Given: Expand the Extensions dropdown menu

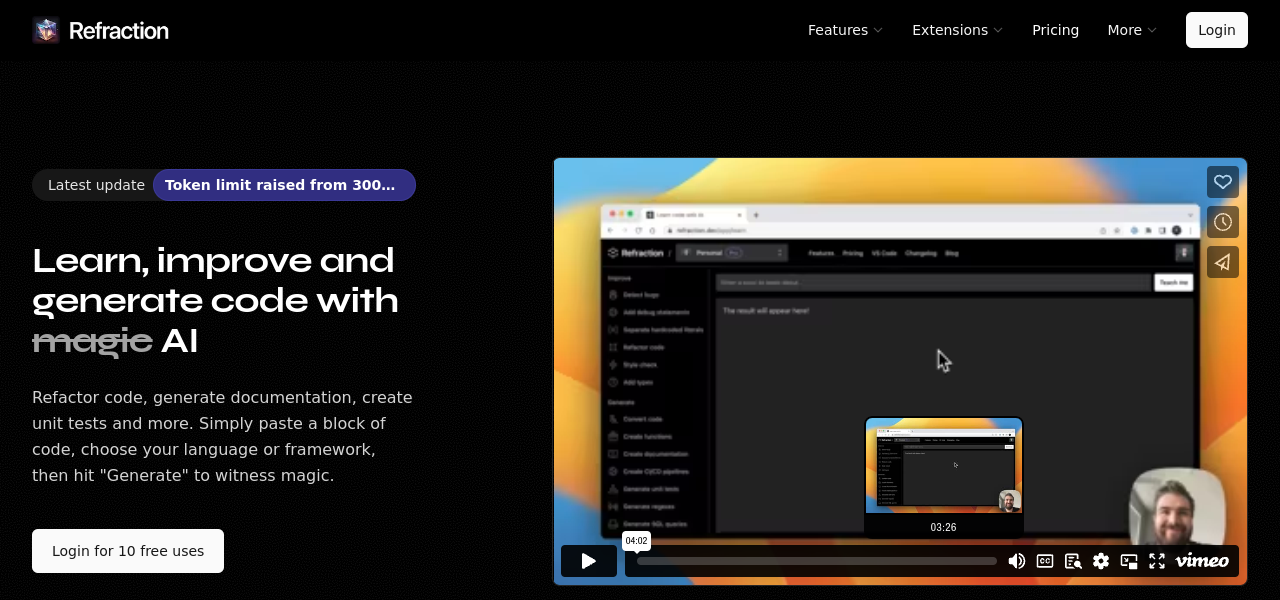Looking at the screenshot, I should pos(957,30).
